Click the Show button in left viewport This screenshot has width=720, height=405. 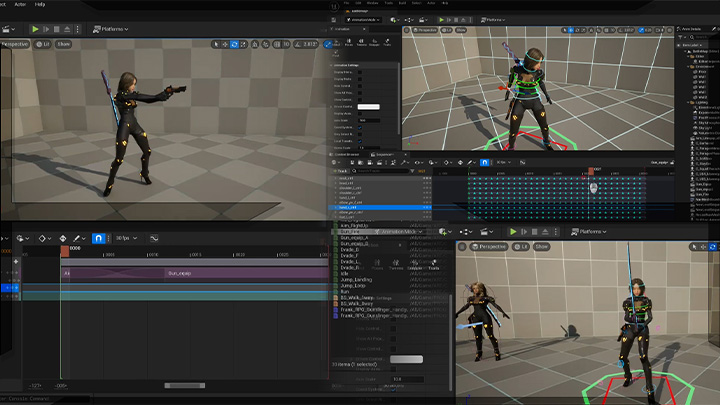(x=63, y=44)
